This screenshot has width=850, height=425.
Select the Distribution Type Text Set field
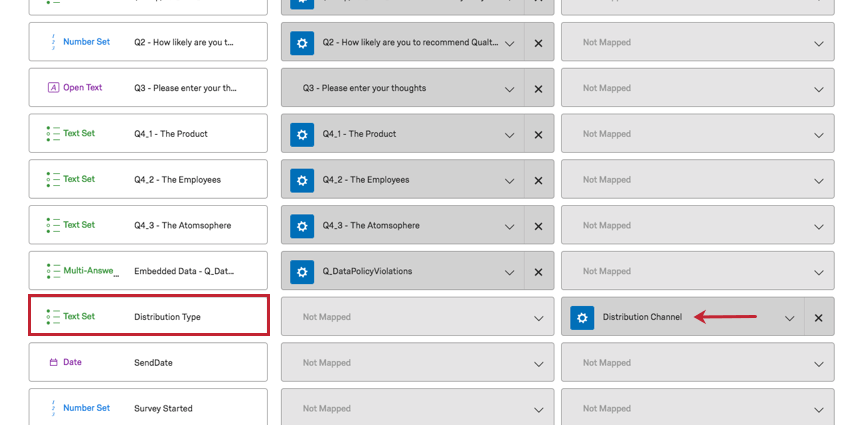click(x=148, y=316)
